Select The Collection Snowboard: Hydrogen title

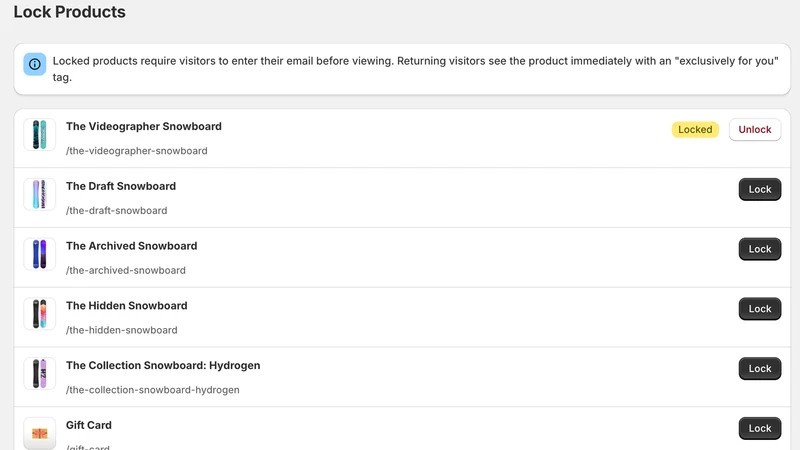163,365
